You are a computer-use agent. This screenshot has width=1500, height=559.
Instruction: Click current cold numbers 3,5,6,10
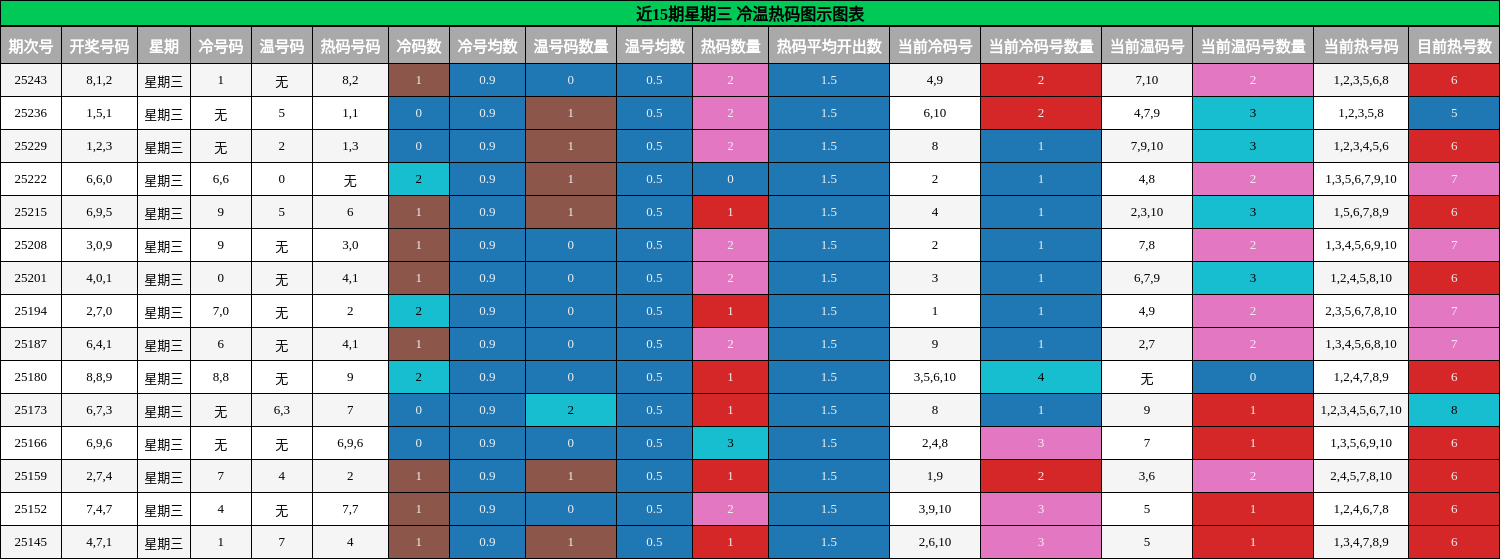pyautogui.click(x=935, y=377)
